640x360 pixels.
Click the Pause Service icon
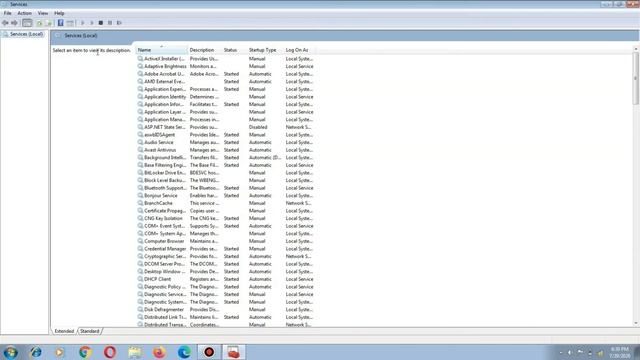click(x=110, y=23)
